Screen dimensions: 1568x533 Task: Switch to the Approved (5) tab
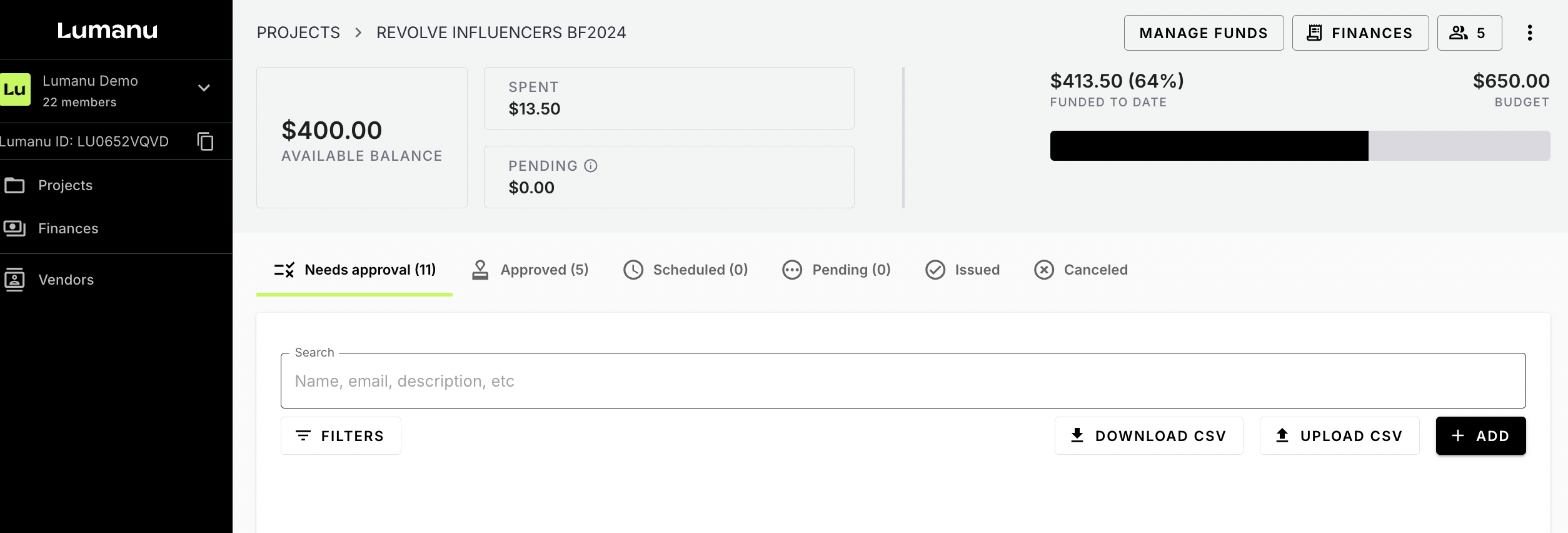click(530, 270)
